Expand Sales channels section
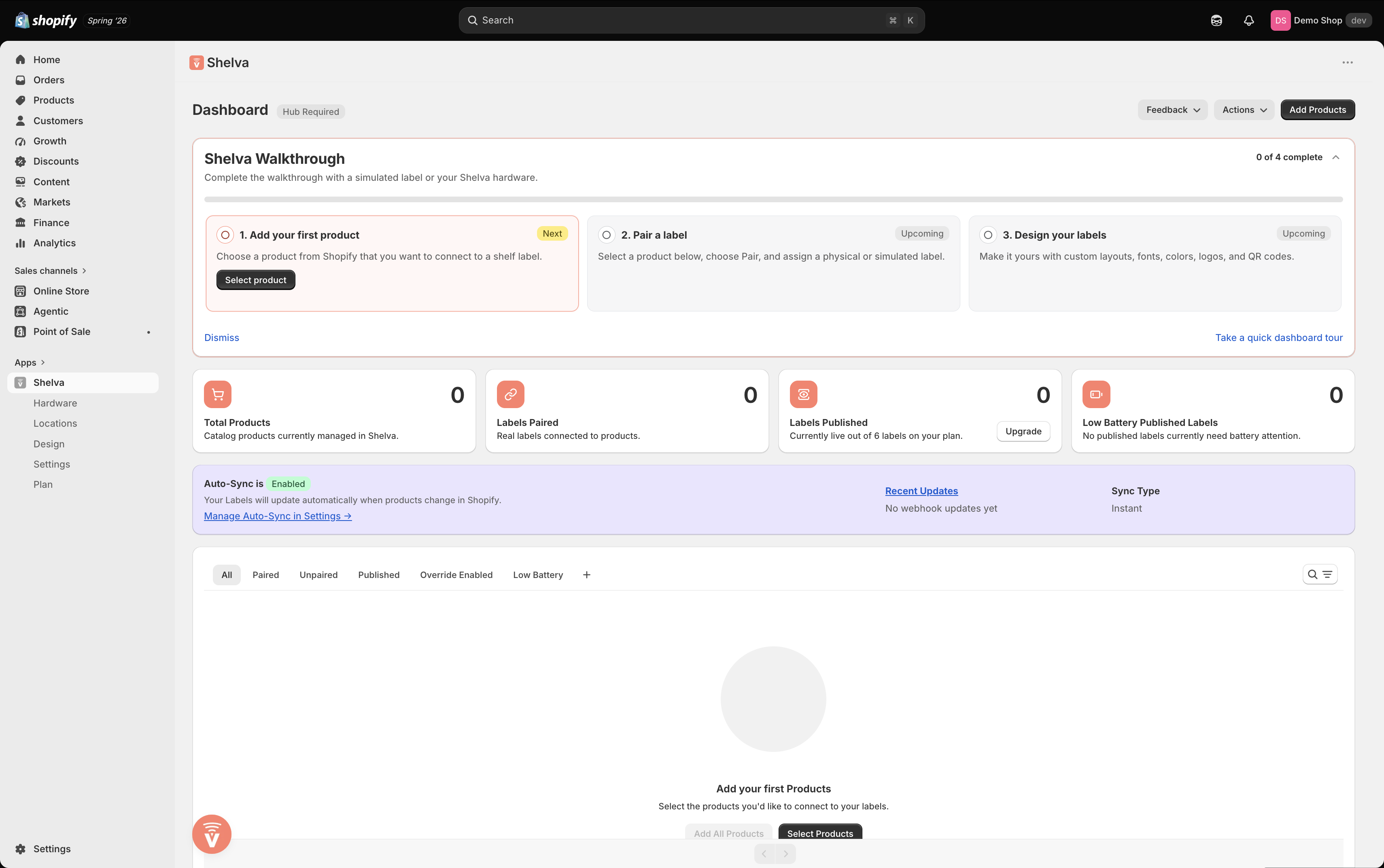 [51, 270]
